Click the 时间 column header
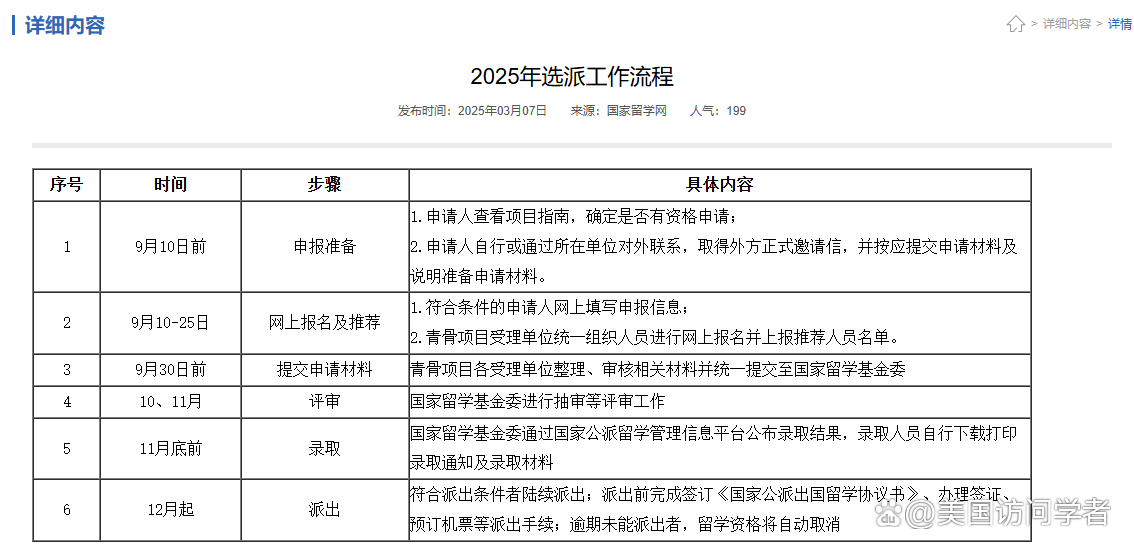This screenshot has width=1134, height=552. pos(171,184)
